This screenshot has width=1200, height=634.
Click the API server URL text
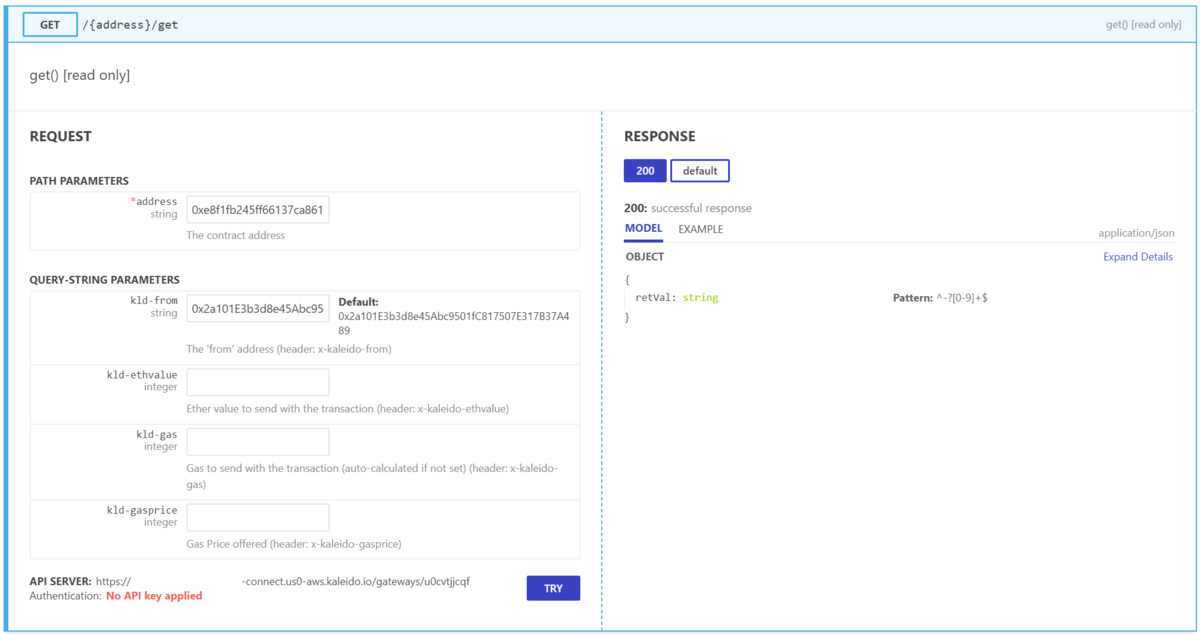(284, 581)
